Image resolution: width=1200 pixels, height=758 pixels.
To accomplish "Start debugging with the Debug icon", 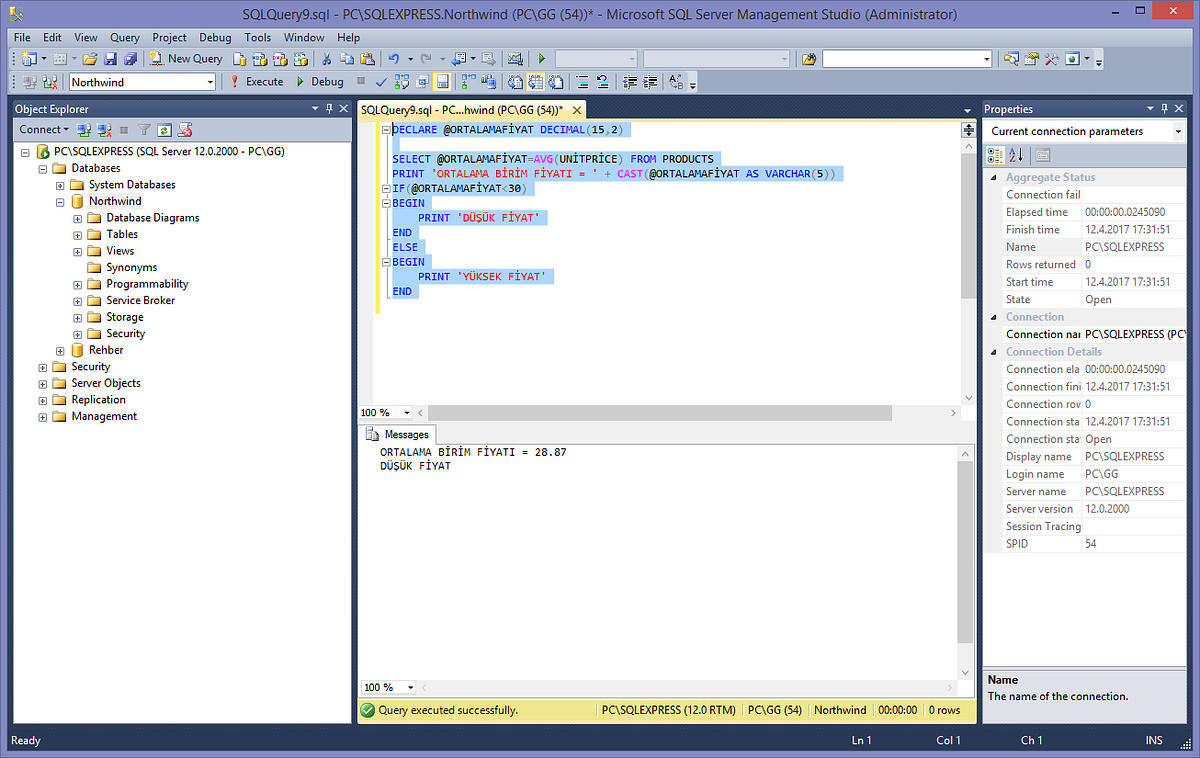I will point(299,81).
